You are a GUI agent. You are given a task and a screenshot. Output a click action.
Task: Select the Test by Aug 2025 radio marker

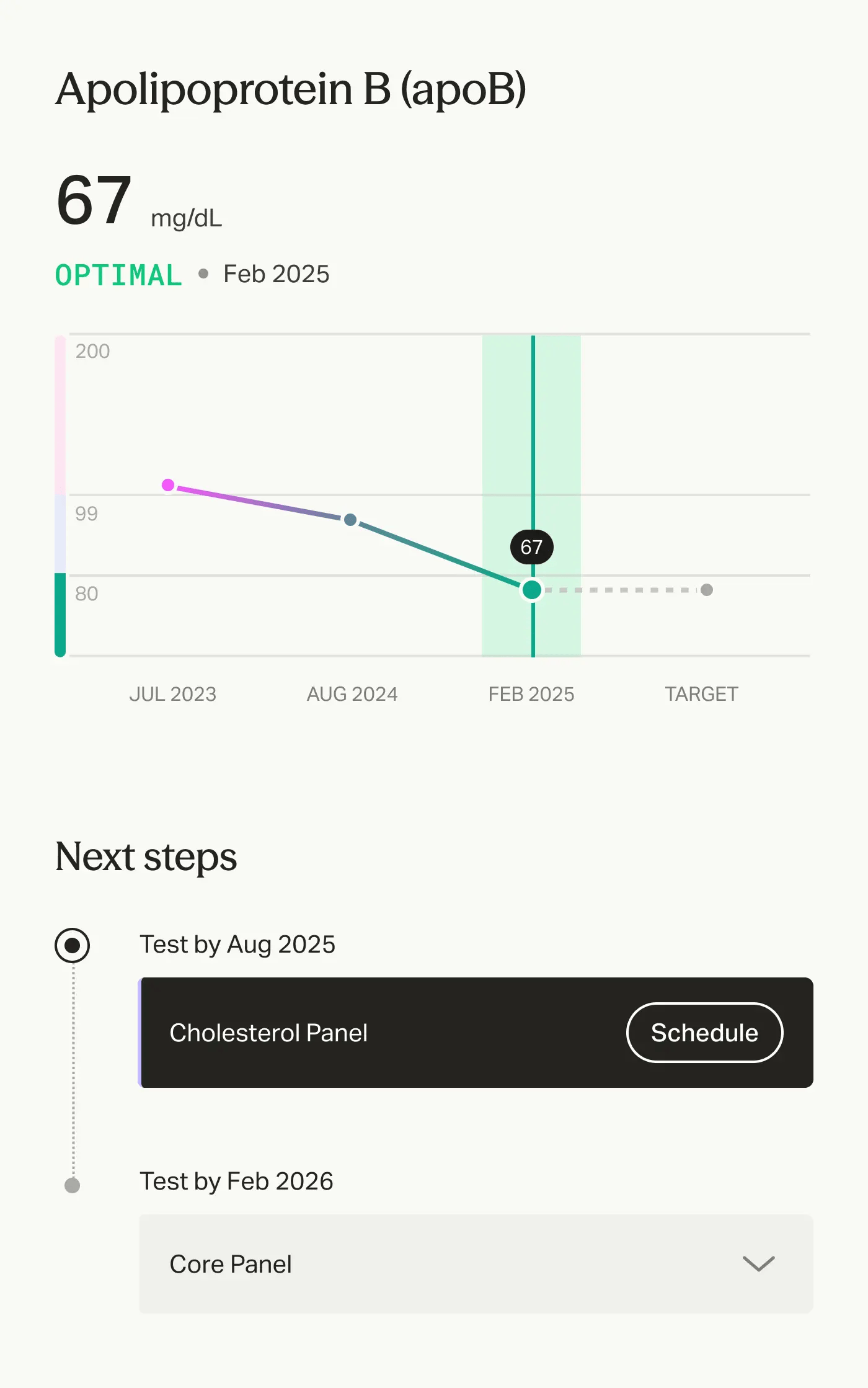(73, 945)
